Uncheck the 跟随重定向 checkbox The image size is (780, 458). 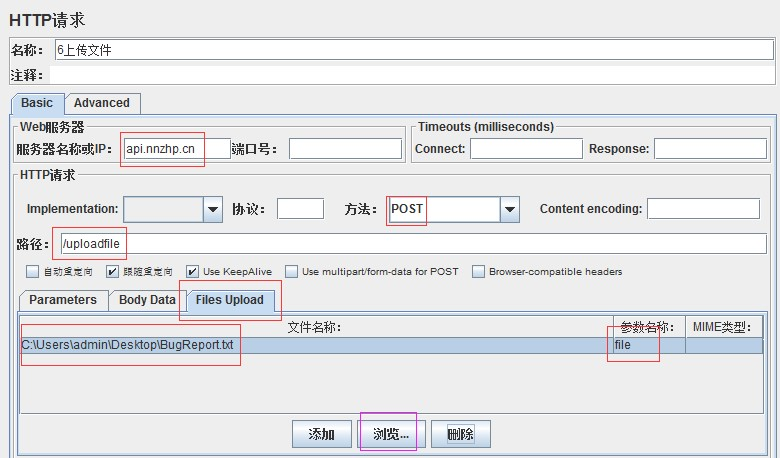click(x=112, y=272)
